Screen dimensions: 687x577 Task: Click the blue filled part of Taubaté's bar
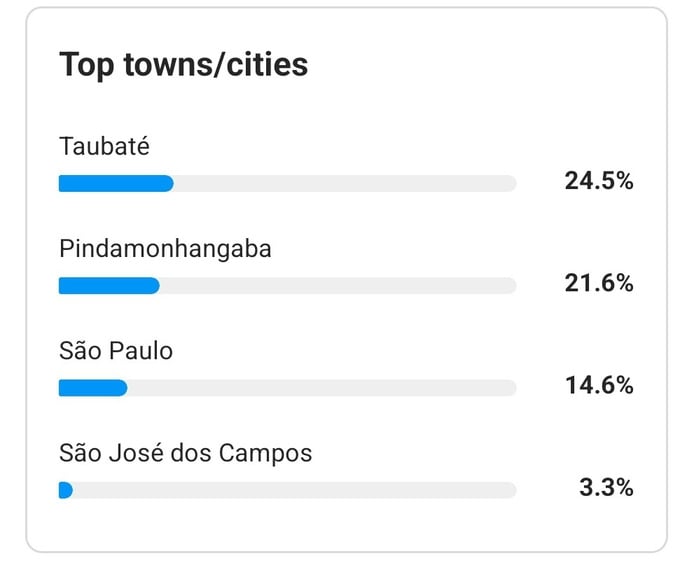115,183
